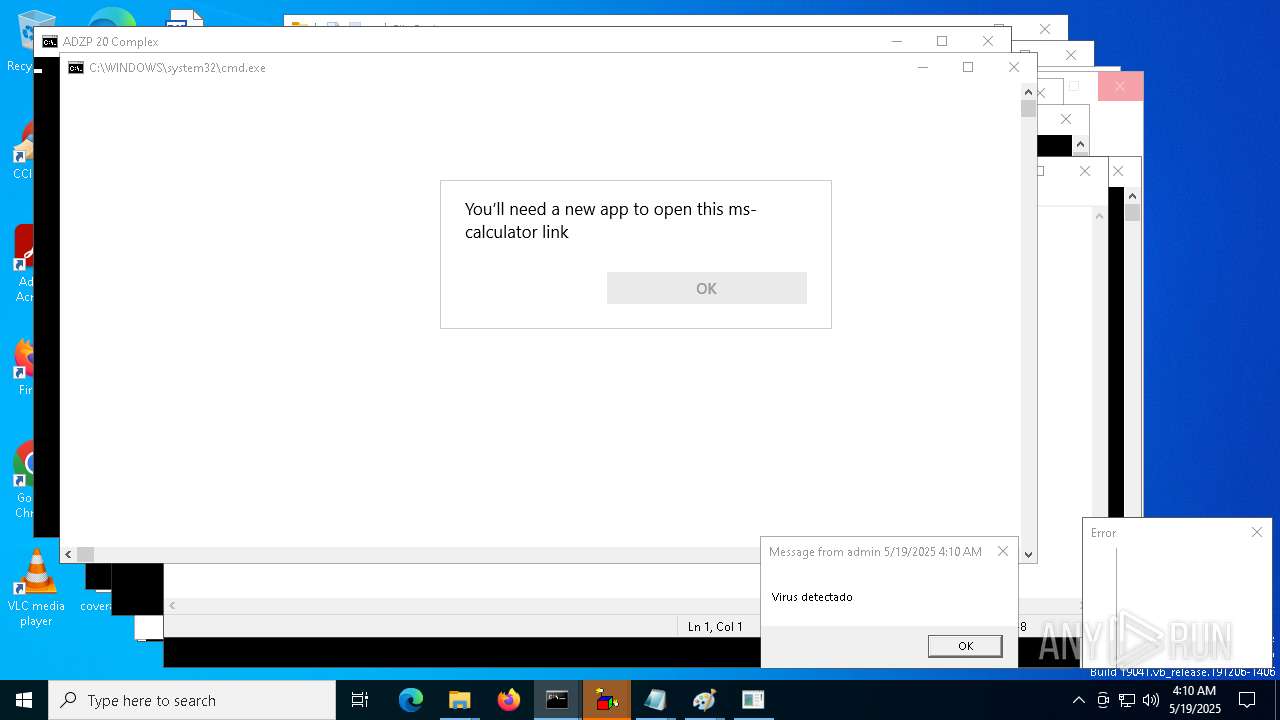Screen dimensions: 1280x720
Task: Click the cmd.exe horizontal scrollbar left arrow
Action: point(68,554)
